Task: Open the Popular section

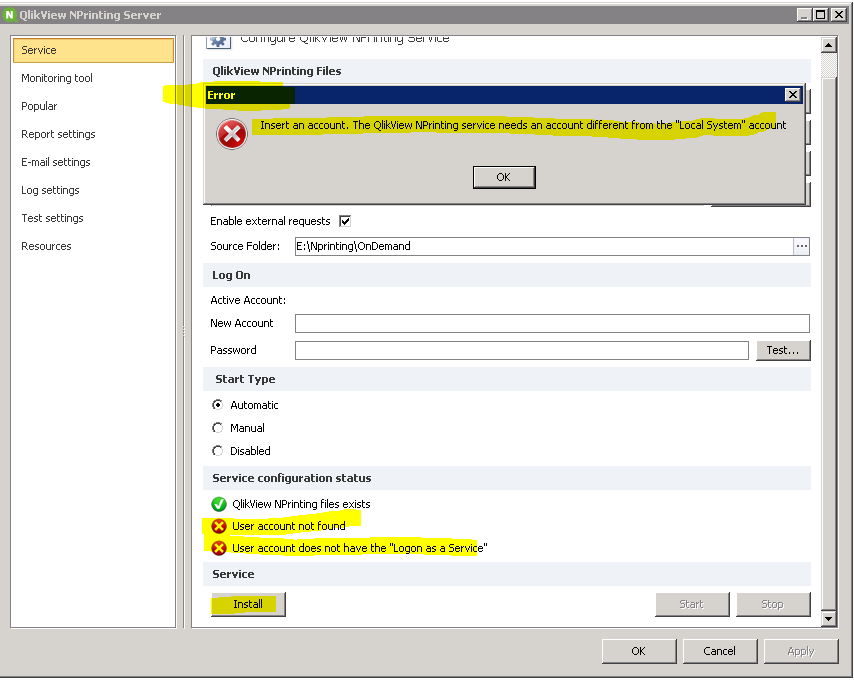Action: (x=39, y=106)
